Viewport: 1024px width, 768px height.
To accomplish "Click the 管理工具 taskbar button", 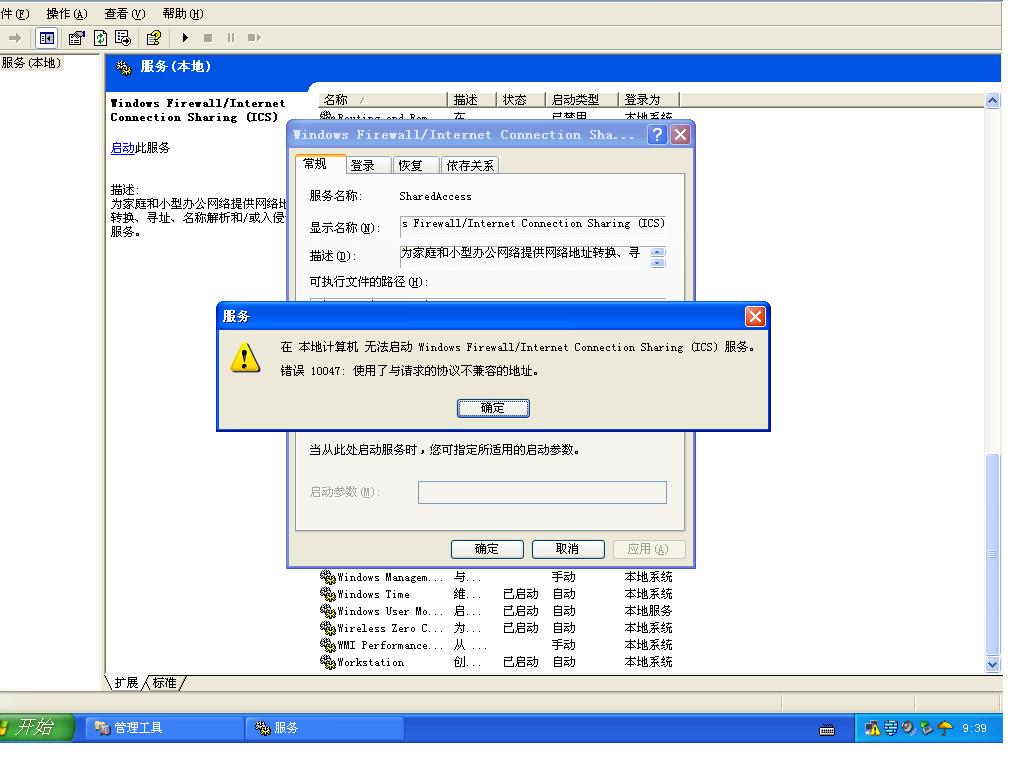I will pyautogui.click(x=164, y=728).
